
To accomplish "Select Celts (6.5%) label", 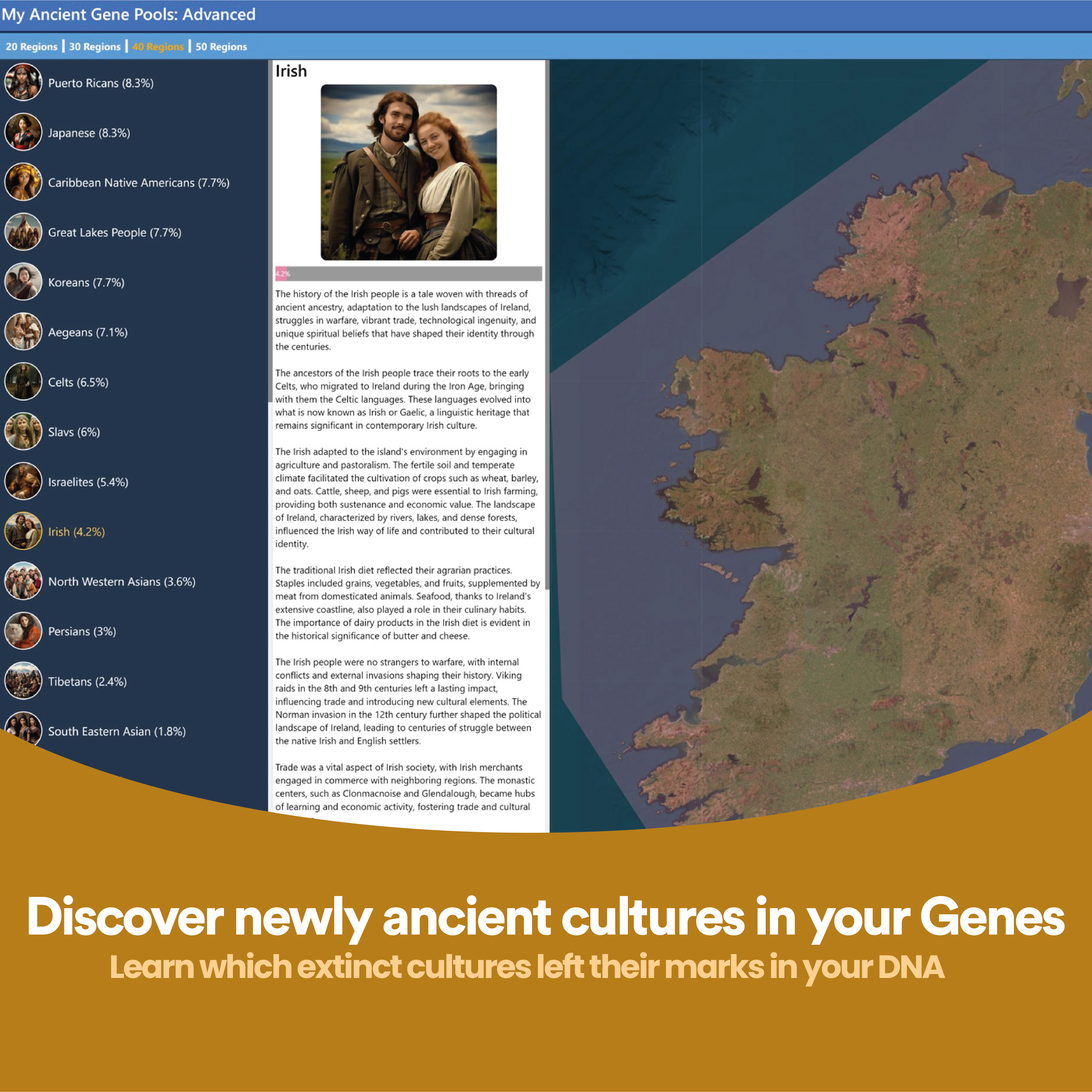I will click(x=78, y=382).
